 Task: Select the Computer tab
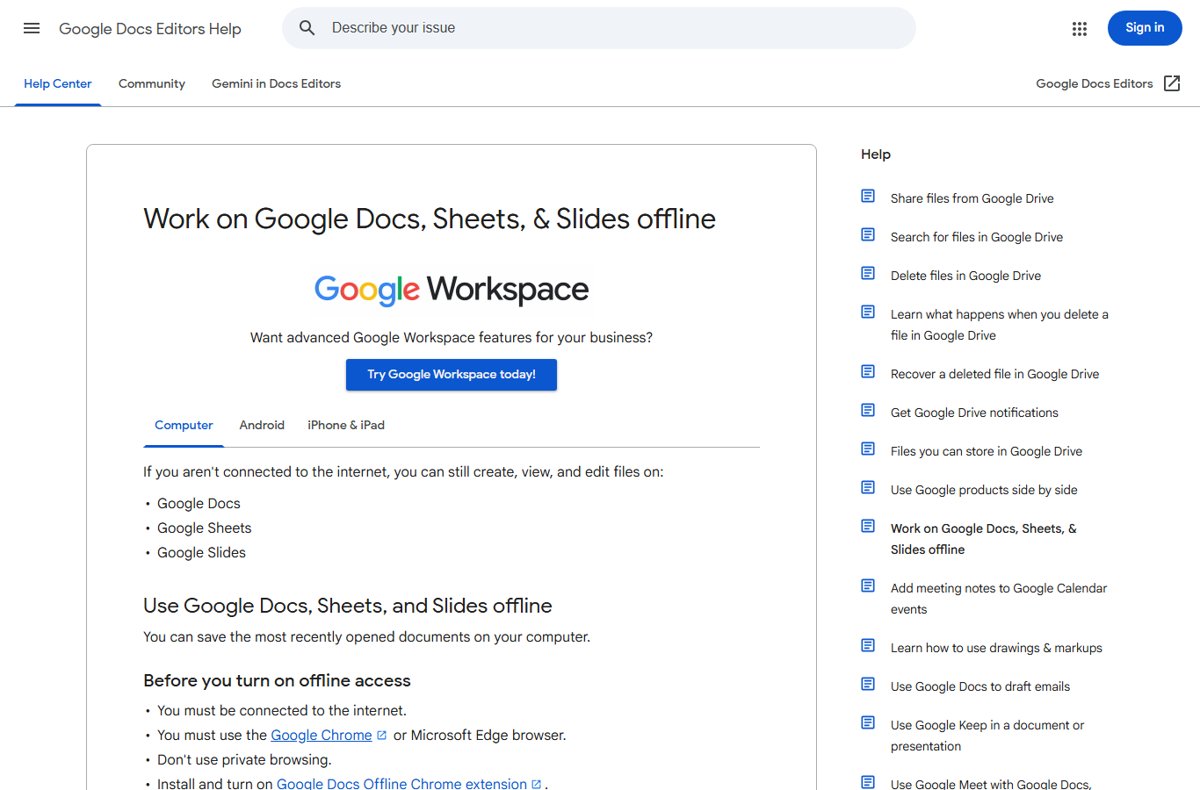[184, 425]
